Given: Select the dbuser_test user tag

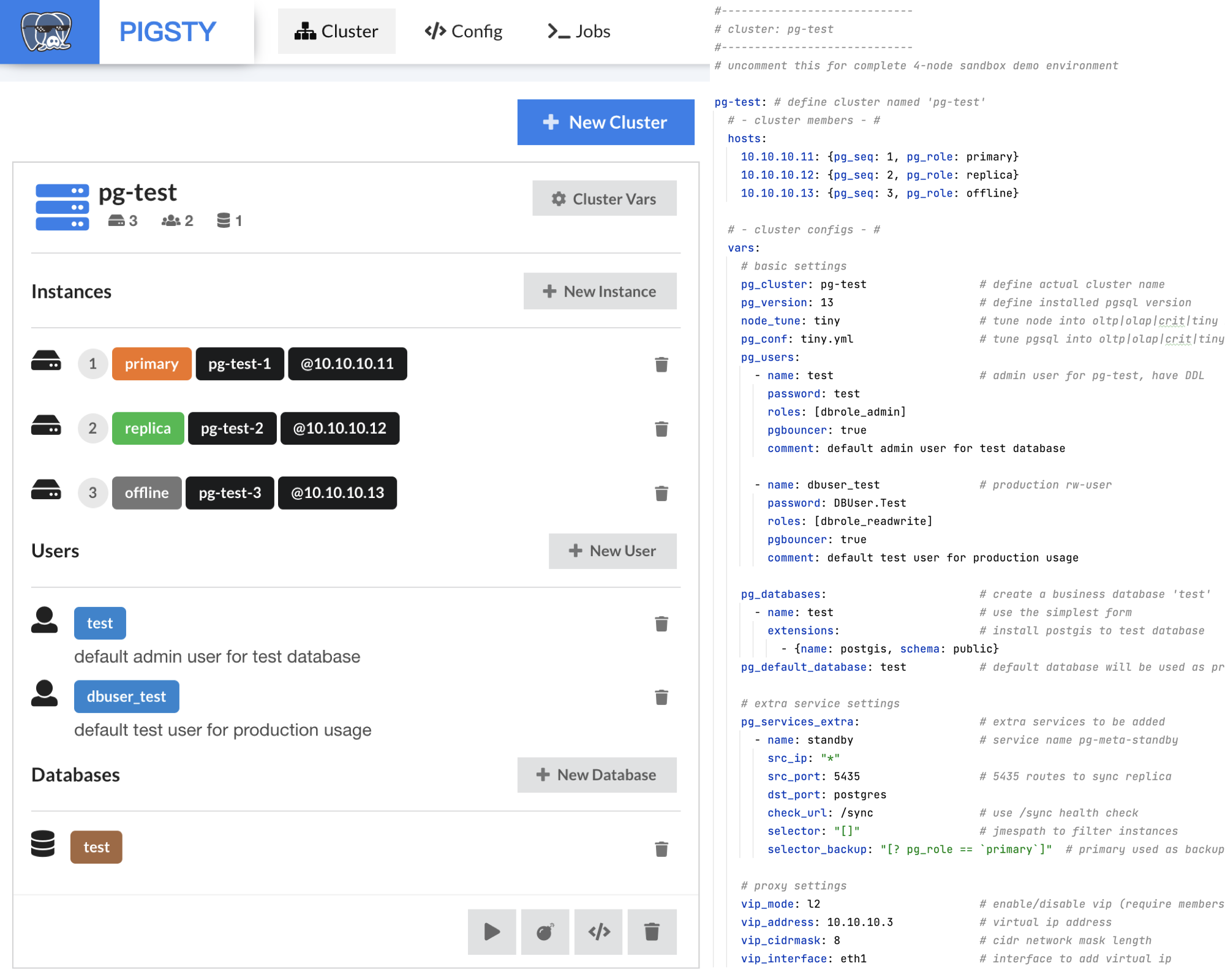Looking at the screenshot, I should click(x=126, y=696).
